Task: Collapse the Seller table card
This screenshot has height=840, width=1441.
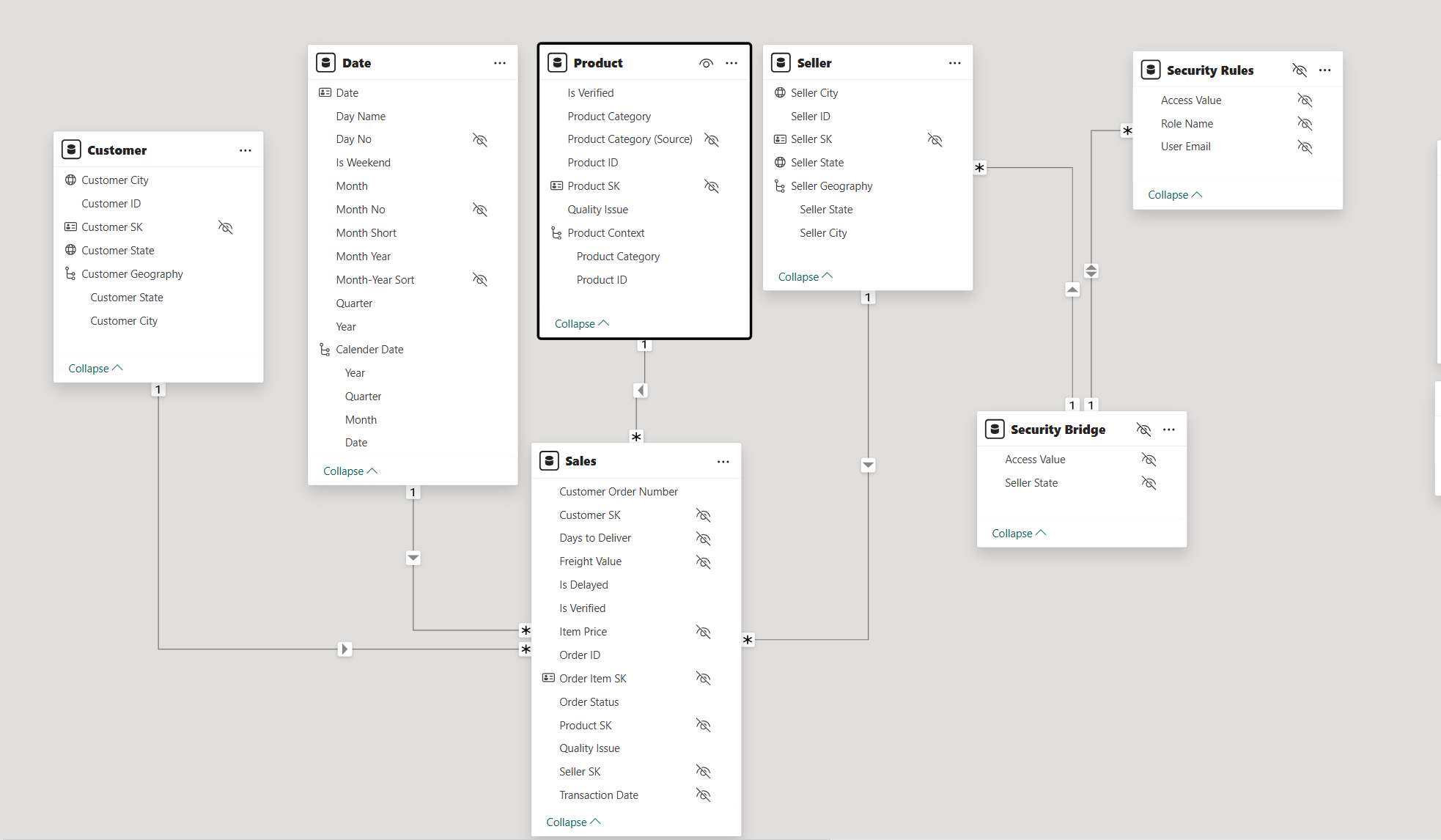Action: coord(805,277)
